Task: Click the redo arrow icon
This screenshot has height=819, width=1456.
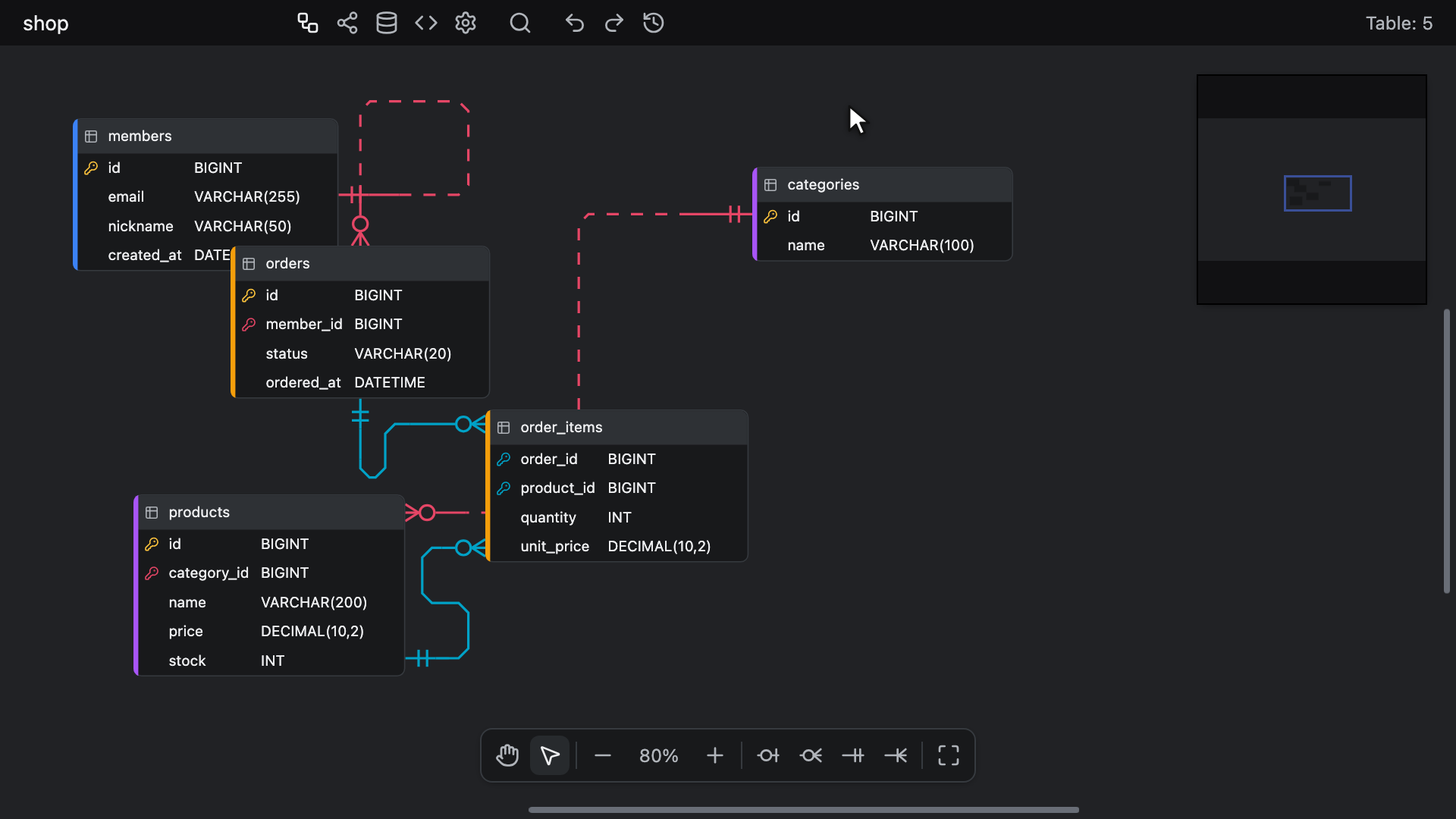Action: [614, 23]
